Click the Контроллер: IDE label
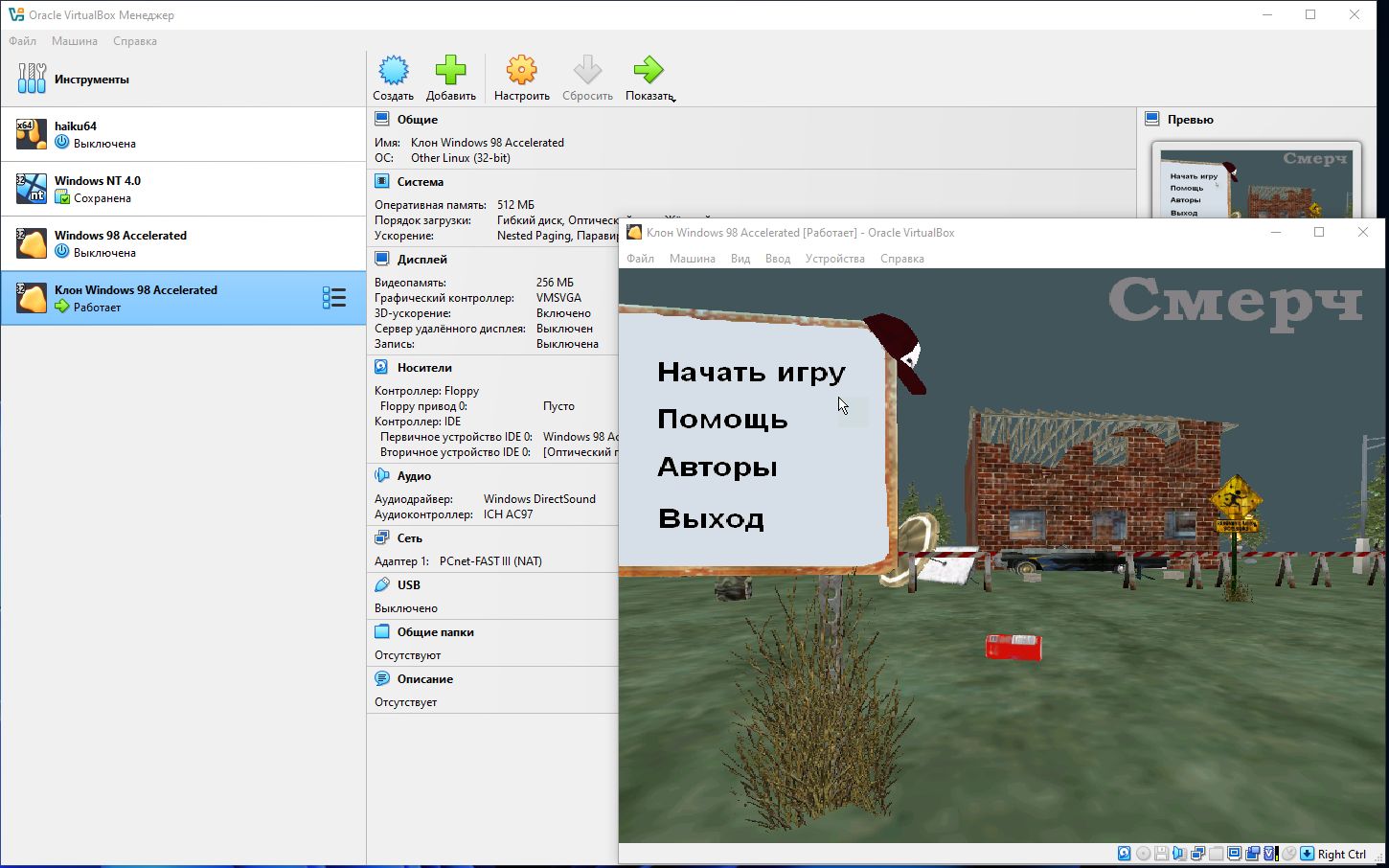This screenshot has width=1389, height=868. point(418,422)
